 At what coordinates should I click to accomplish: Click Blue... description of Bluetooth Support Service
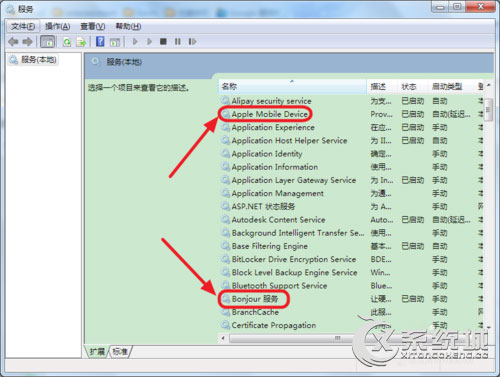pyautogui.click(x=381, y=286)
